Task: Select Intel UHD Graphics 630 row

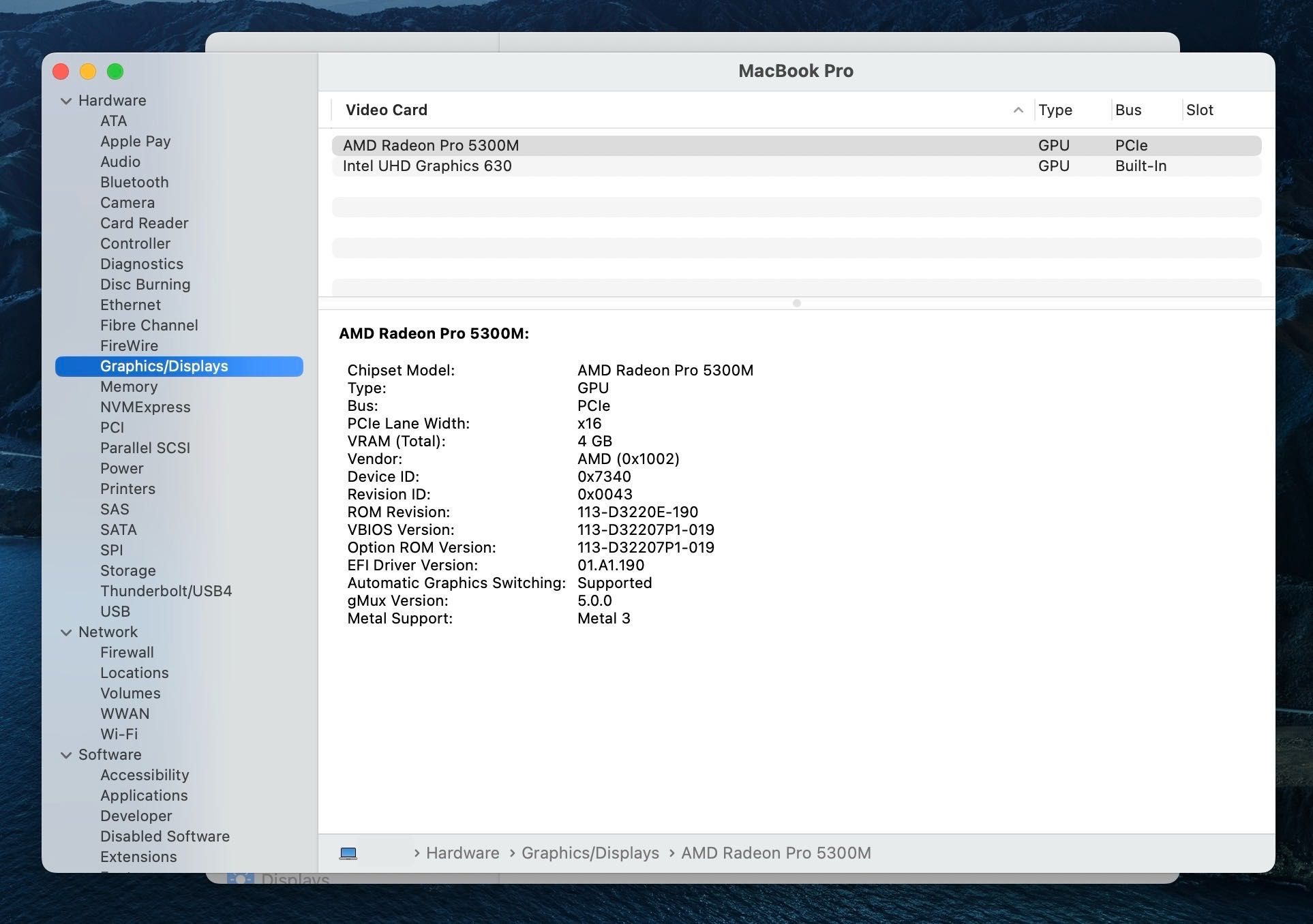Action: [796, 166]
